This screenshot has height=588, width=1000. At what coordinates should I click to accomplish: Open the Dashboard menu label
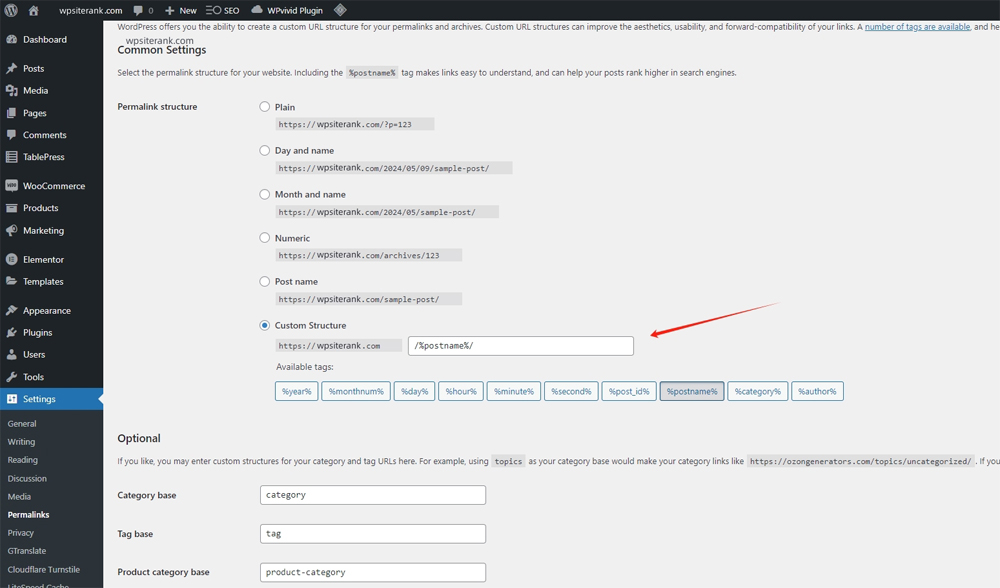coord(45,40)
